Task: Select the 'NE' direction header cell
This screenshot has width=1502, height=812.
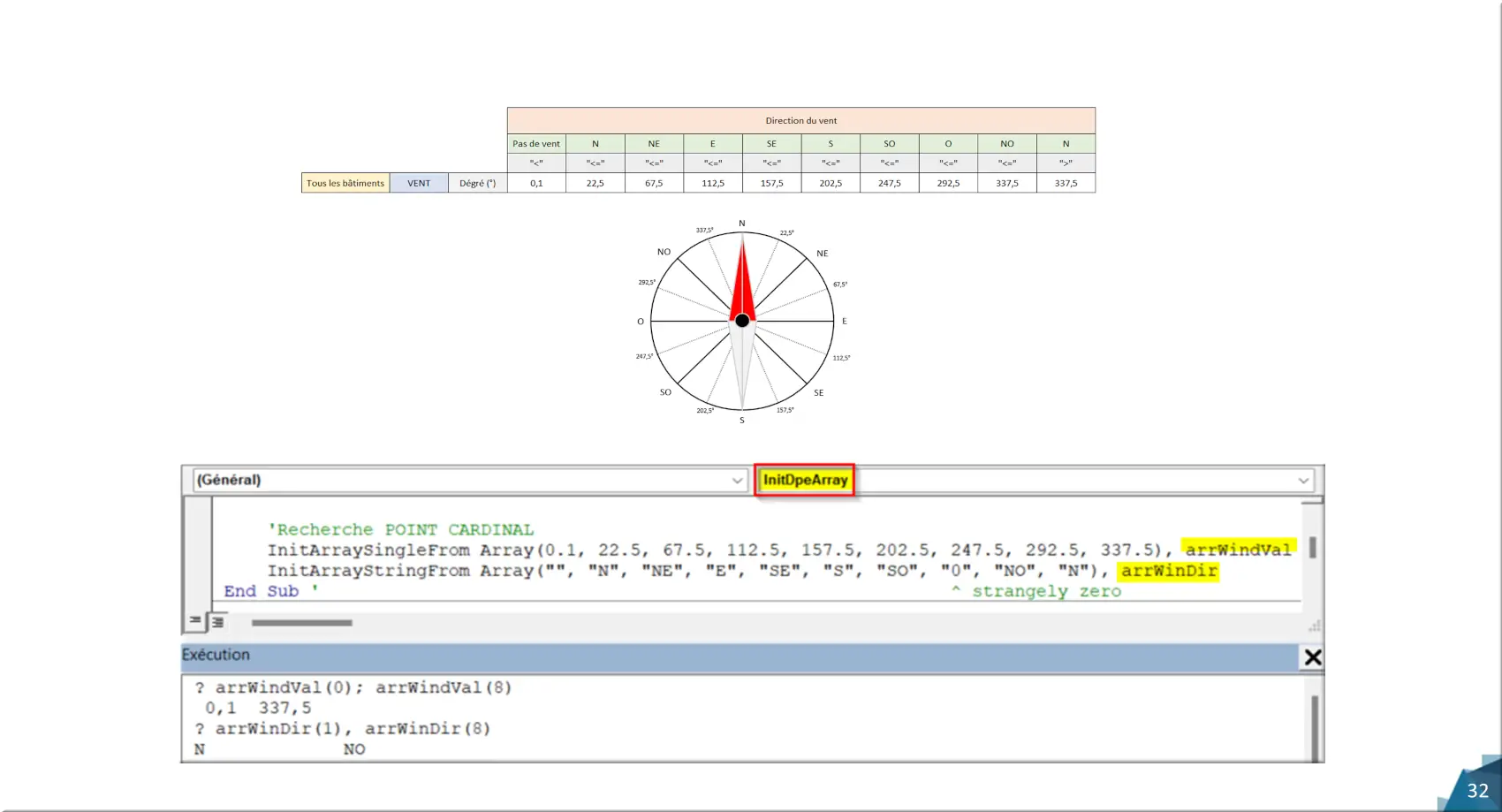Action: coord(654,143)
